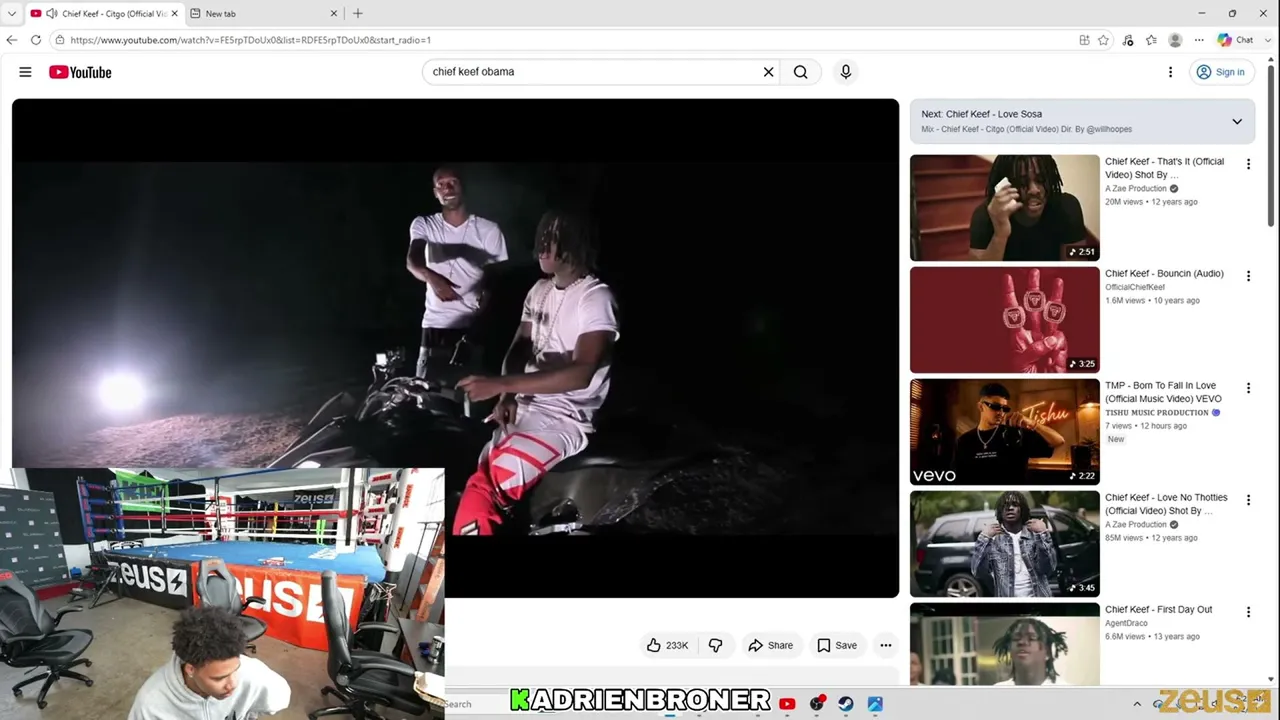Viewport: 1280px width, 720px height.
Task: Open the tab actions dropdown arrow
Action: tap(12, 14)
